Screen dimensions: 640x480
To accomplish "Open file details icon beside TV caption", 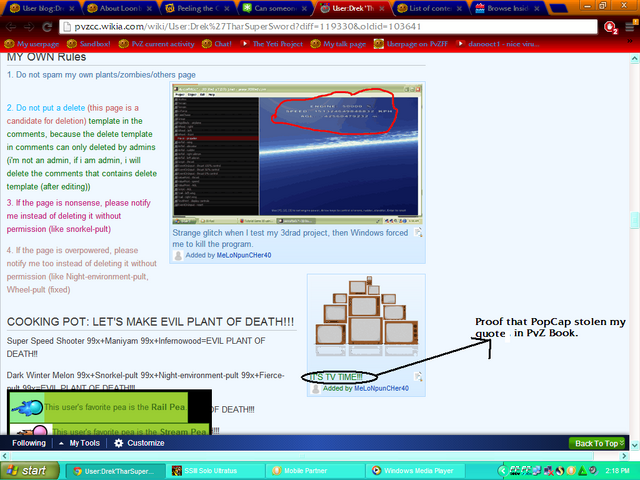I will (418, 376).
